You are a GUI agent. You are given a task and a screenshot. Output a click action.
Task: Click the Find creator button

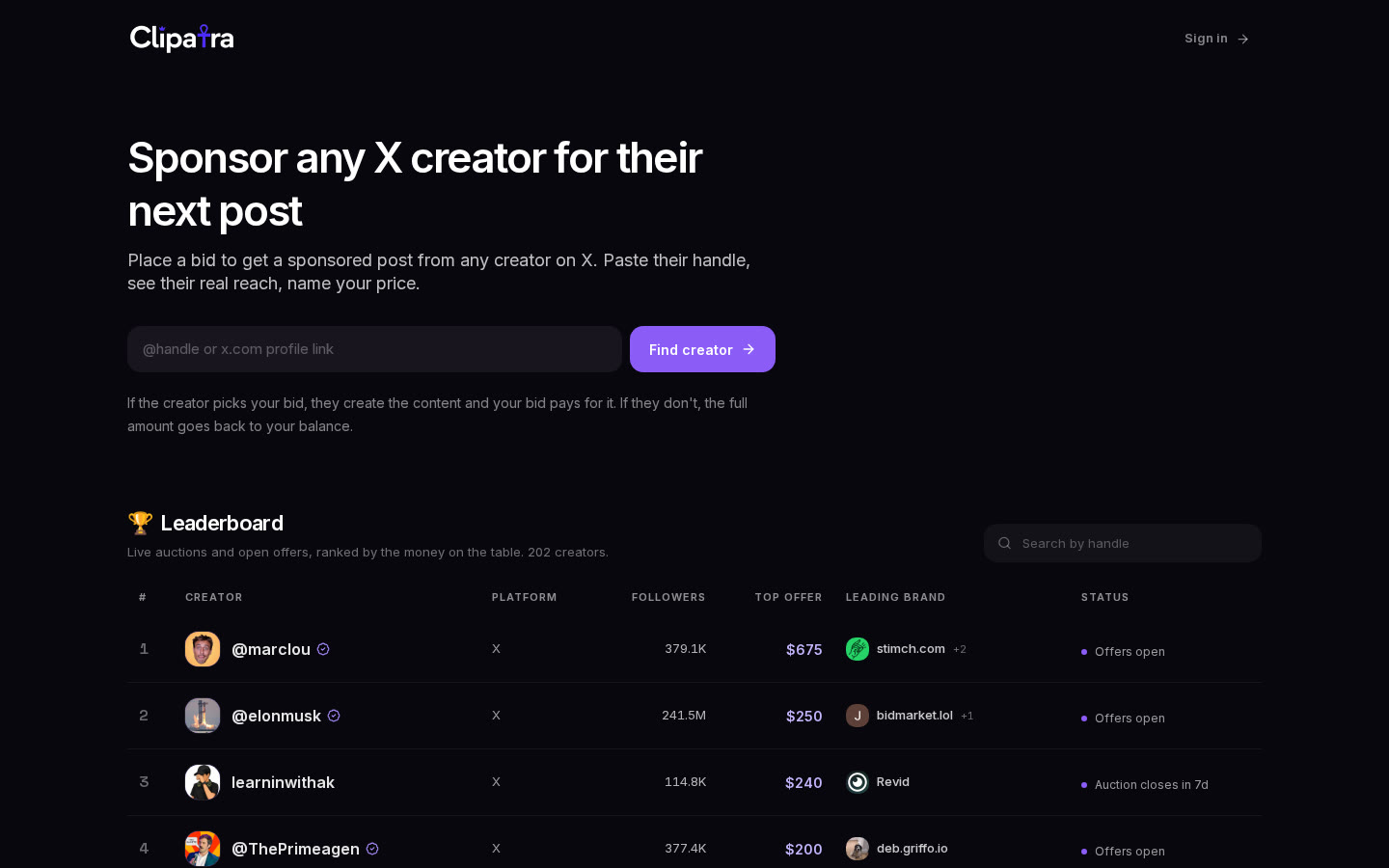[x=702, y=349]
